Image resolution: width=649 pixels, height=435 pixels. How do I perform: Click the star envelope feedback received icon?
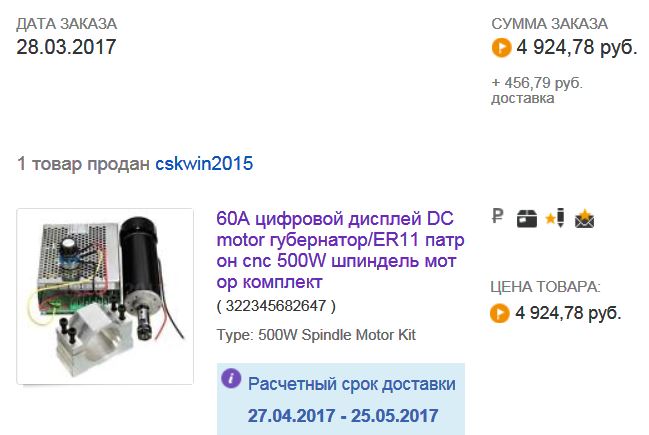pos(584,219)
